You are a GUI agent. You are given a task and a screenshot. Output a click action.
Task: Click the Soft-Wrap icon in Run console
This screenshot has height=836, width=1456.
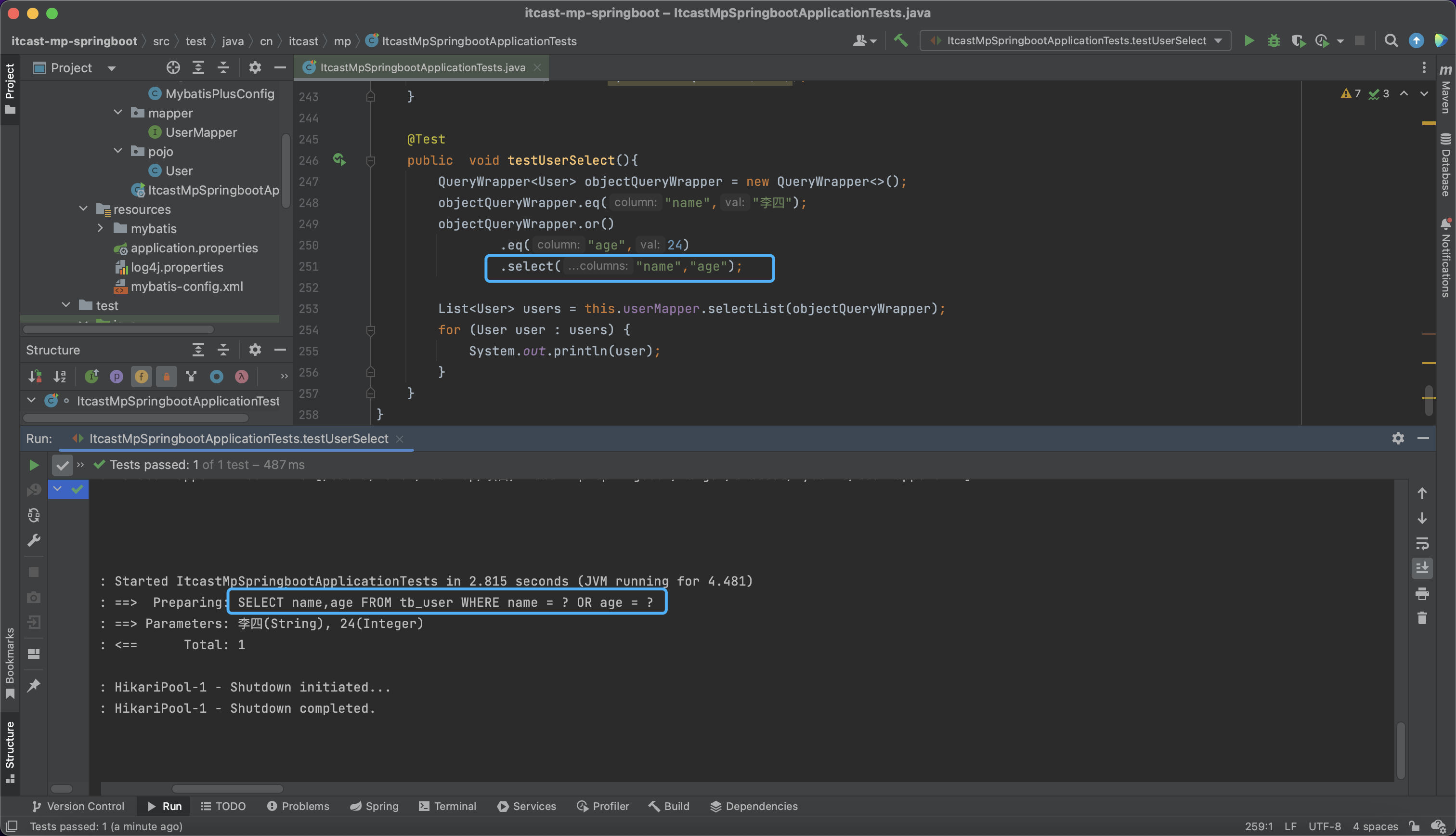pos(1422,543)
